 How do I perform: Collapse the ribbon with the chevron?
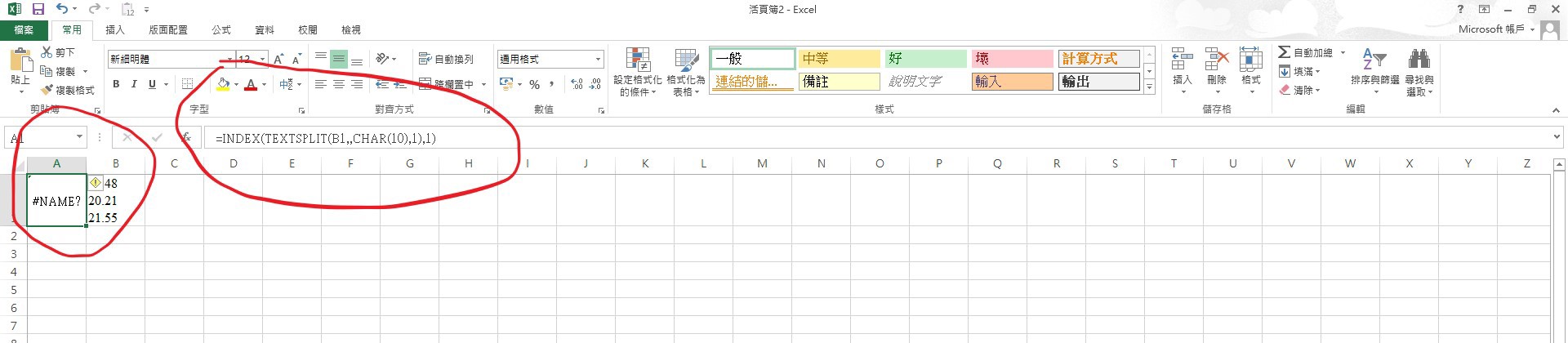(1556, 110)
